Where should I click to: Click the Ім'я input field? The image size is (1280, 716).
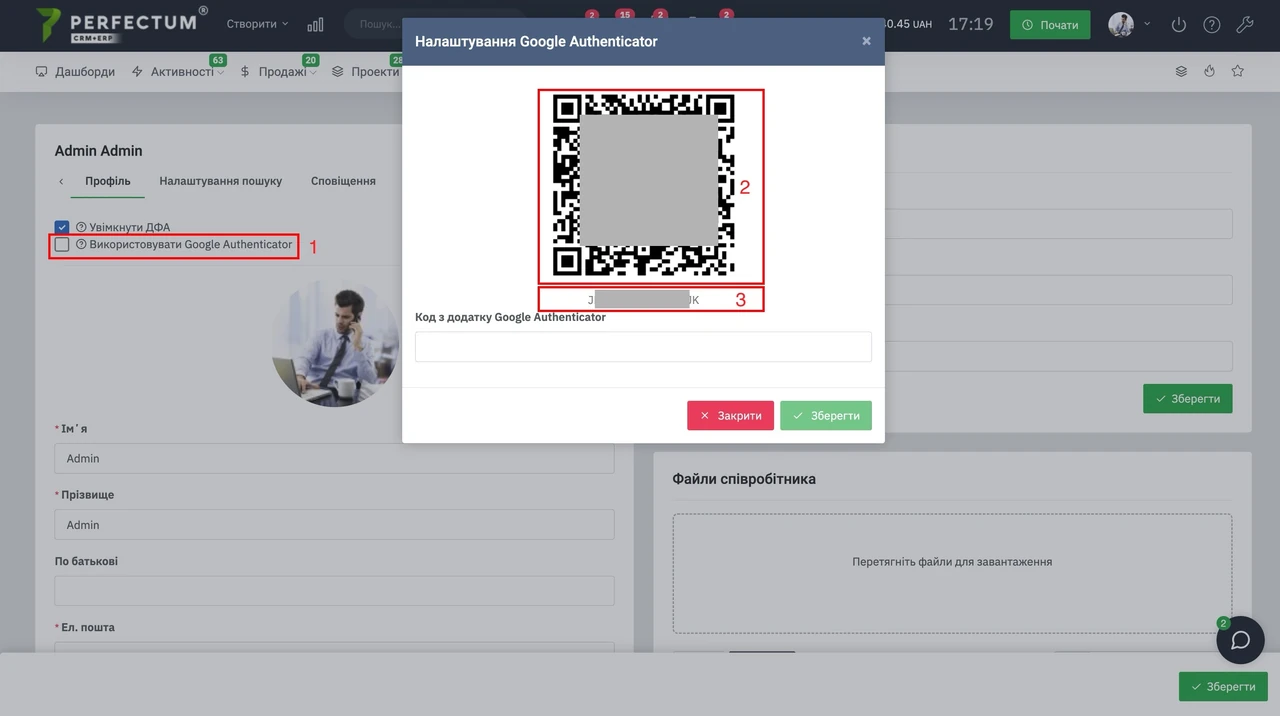pos(334,458)
